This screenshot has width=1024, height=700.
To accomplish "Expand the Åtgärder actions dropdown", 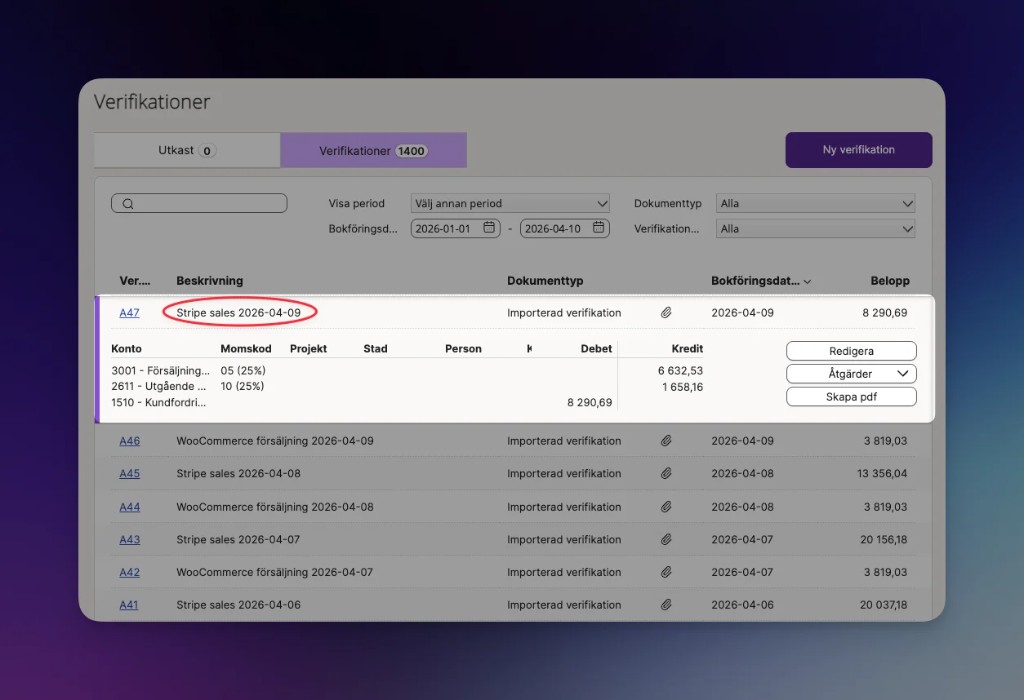I will click(851, 374).
